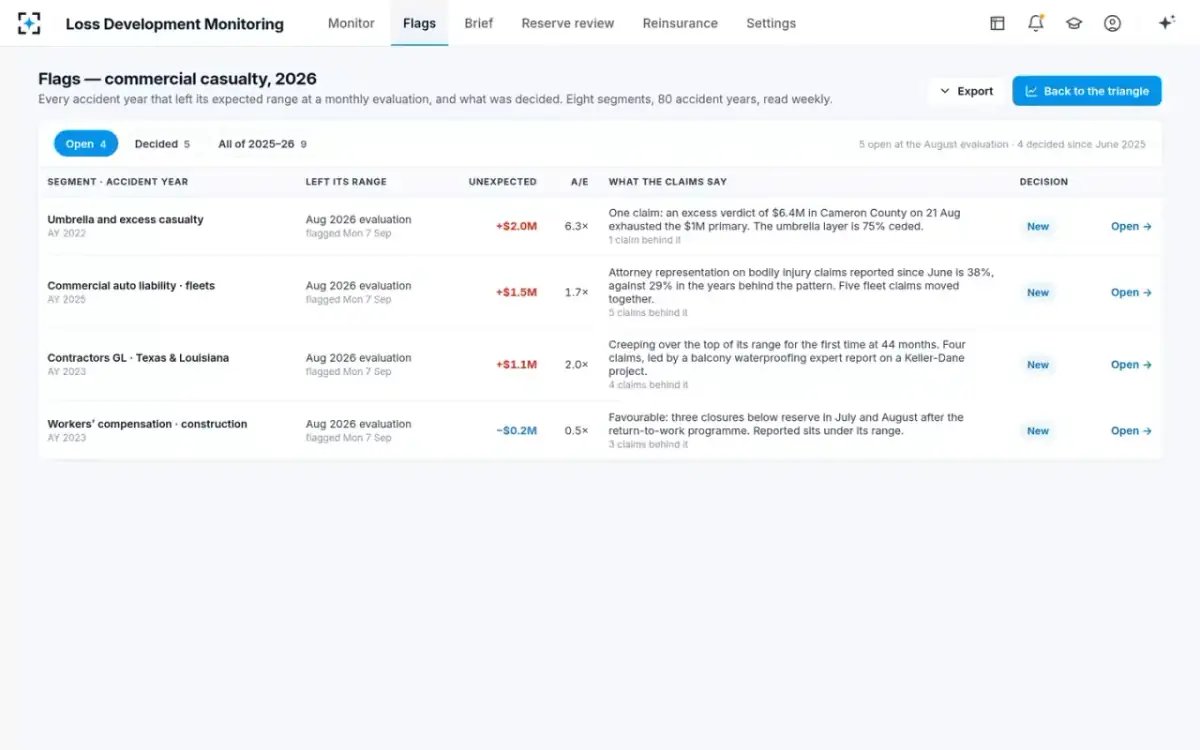Click the '4 claims behind it' note
Viewport: 1200px width, 750px height.
click(648, 385)
